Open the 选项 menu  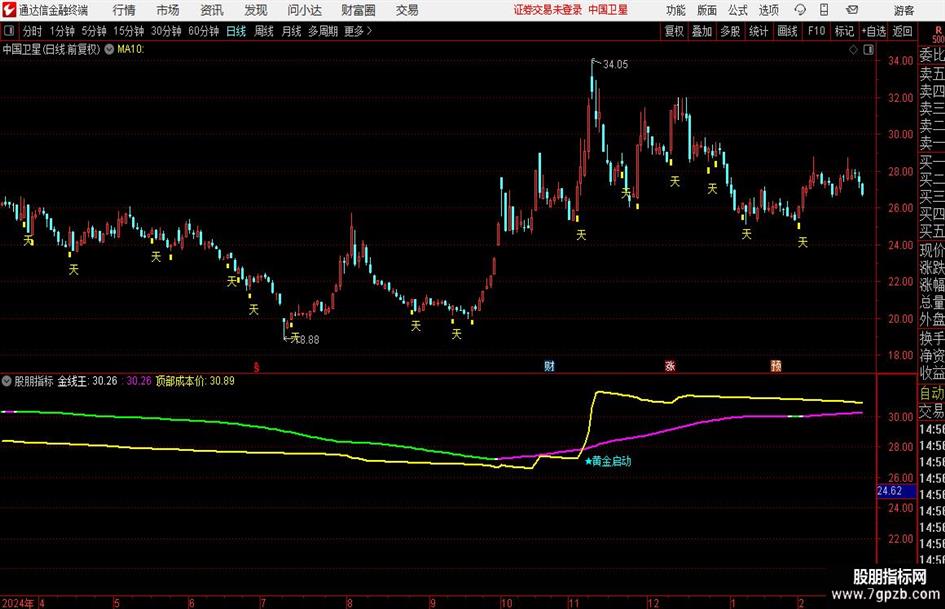768,10
